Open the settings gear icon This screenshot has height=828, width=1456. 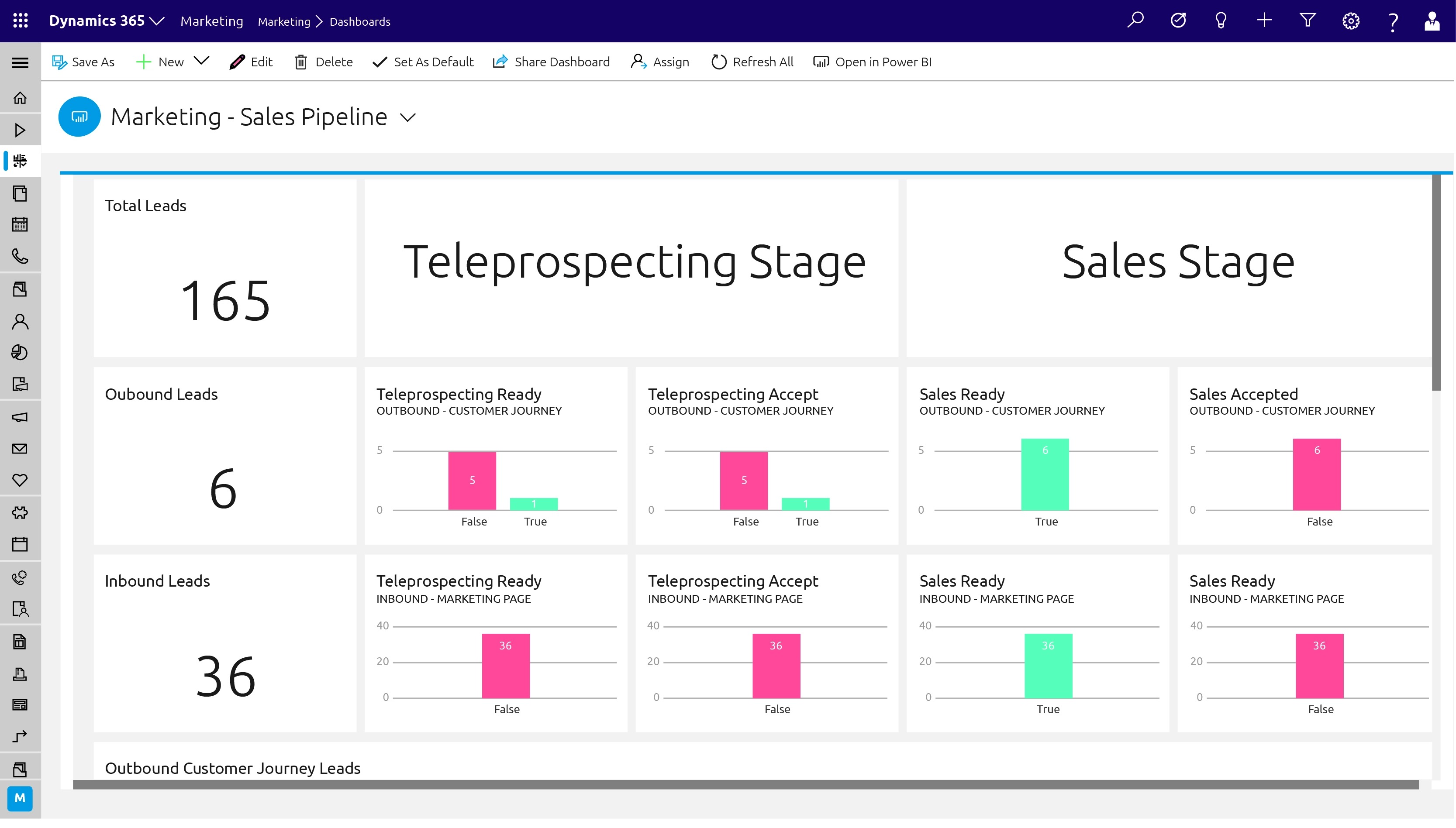pyautogui.click(x=1351, y=21)
